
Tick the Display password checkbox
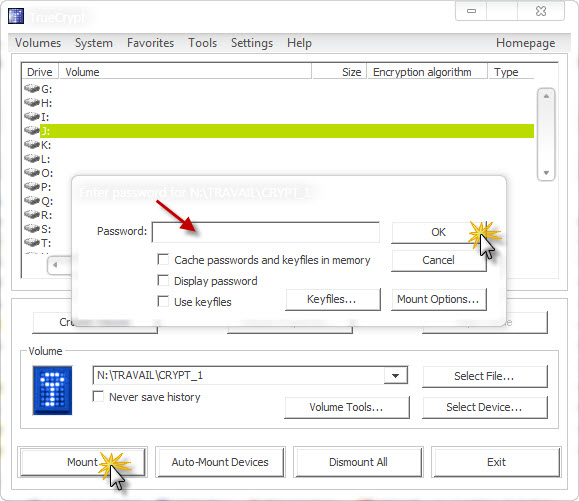click(x=163, y=280)
